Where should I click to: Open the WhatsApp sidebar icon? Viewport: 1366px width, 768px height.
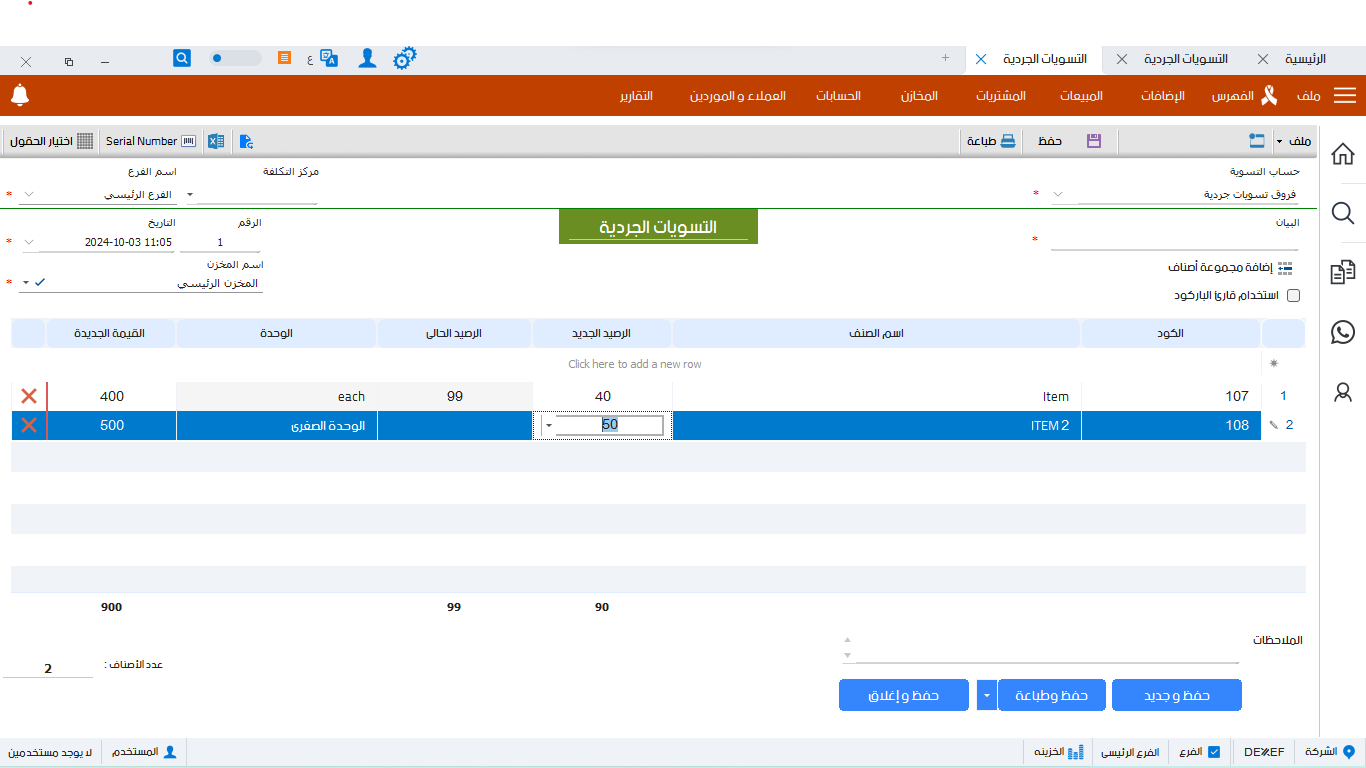[1343, 332]
